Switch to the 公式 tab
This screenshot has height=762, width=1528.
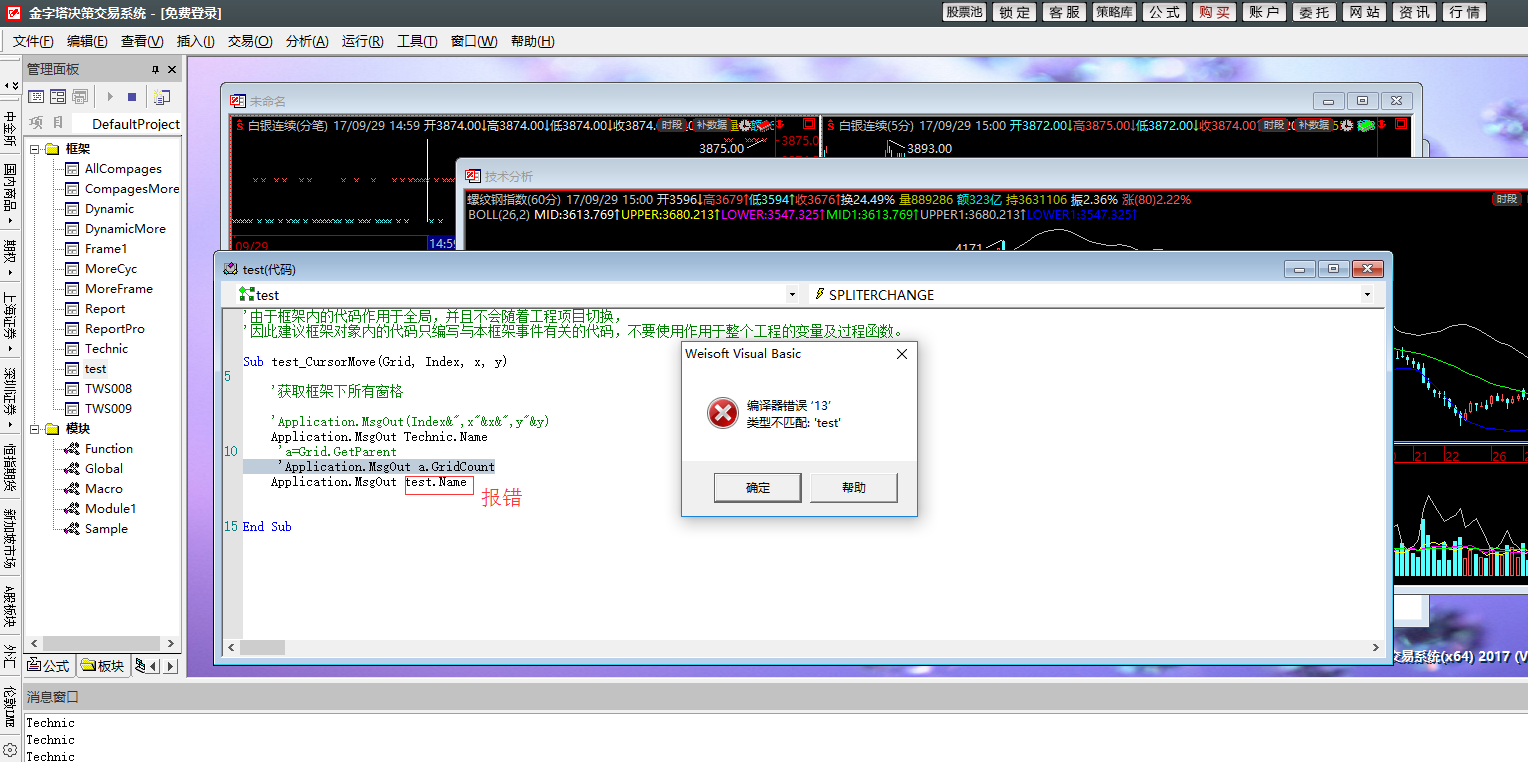tap(49, 665)
